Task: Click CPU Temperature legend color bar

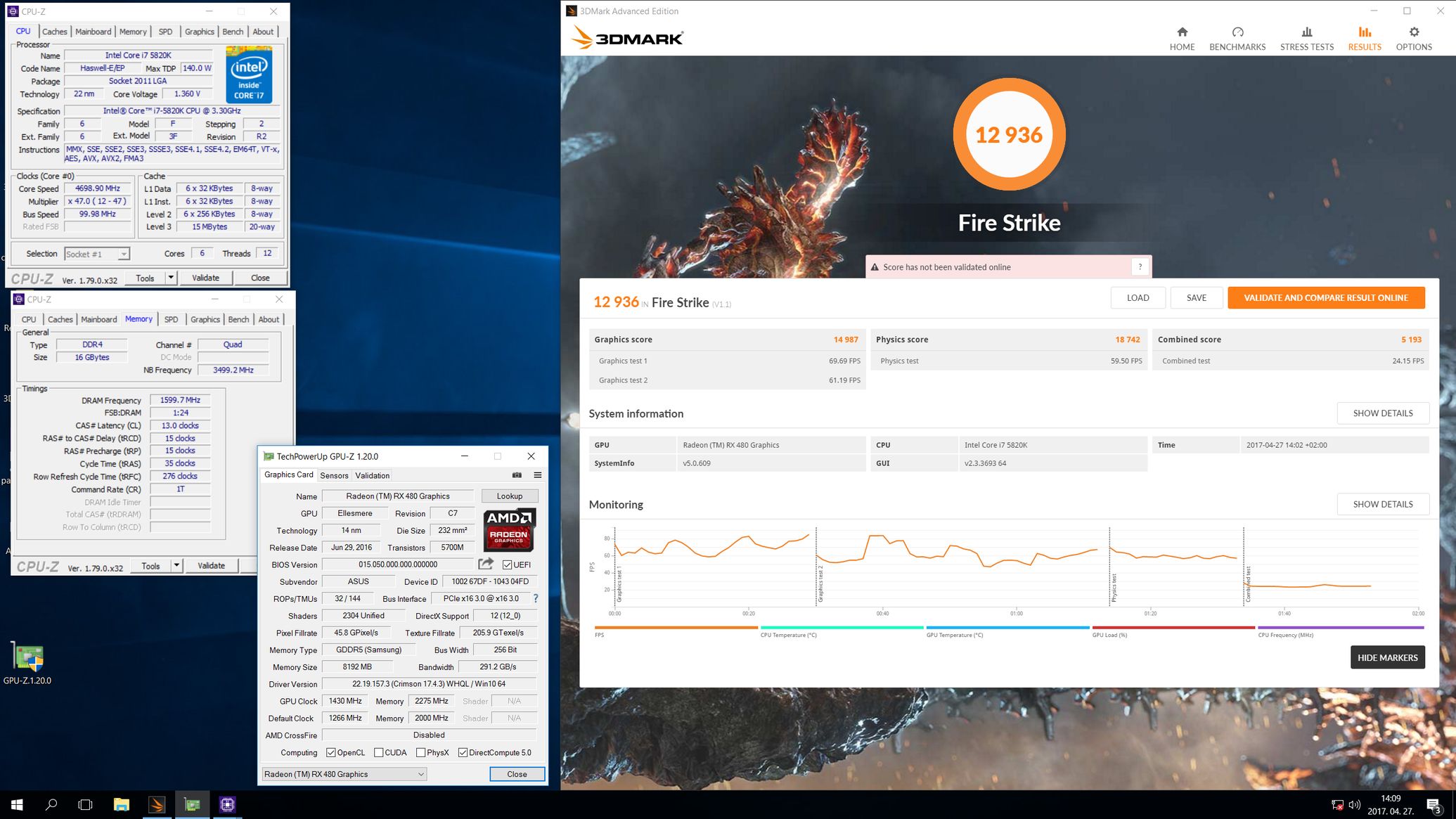Action: pos(842,627)
